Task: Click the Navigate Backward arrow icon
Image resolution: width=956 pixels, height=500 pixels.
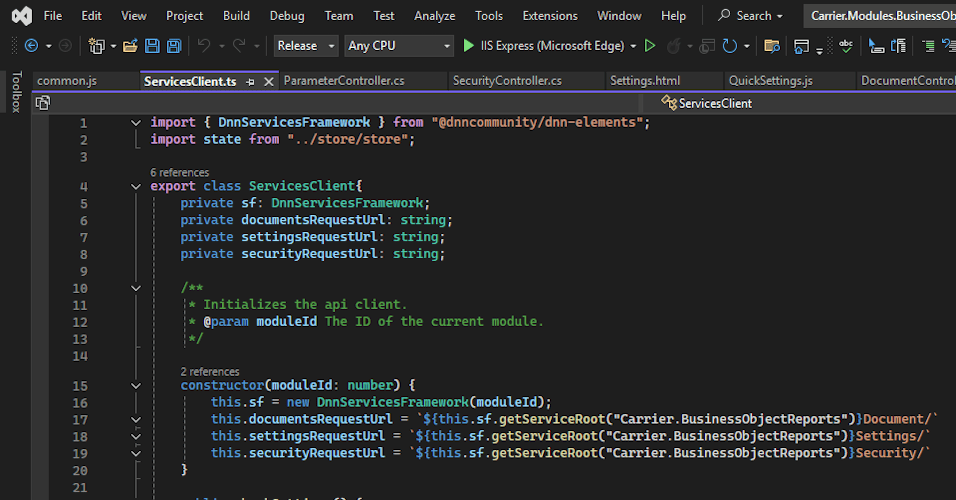Action: tap(31, 46)
